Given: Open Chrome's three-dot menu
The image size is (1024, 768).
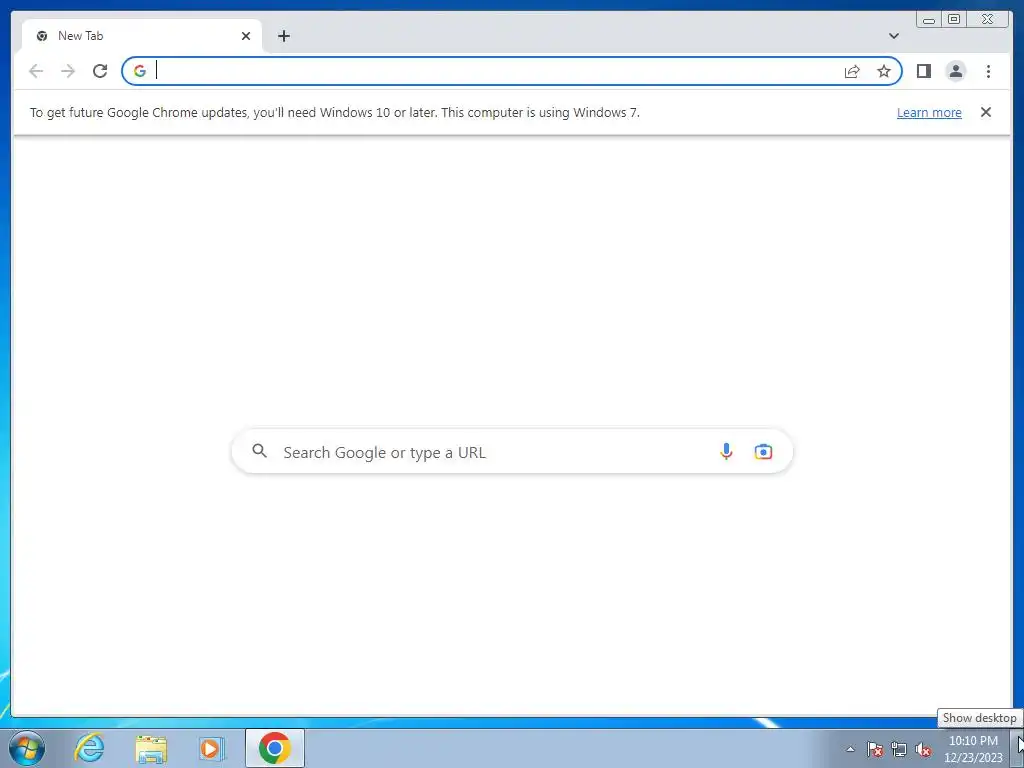Looking at the screenshot, I should pos(988,71).
